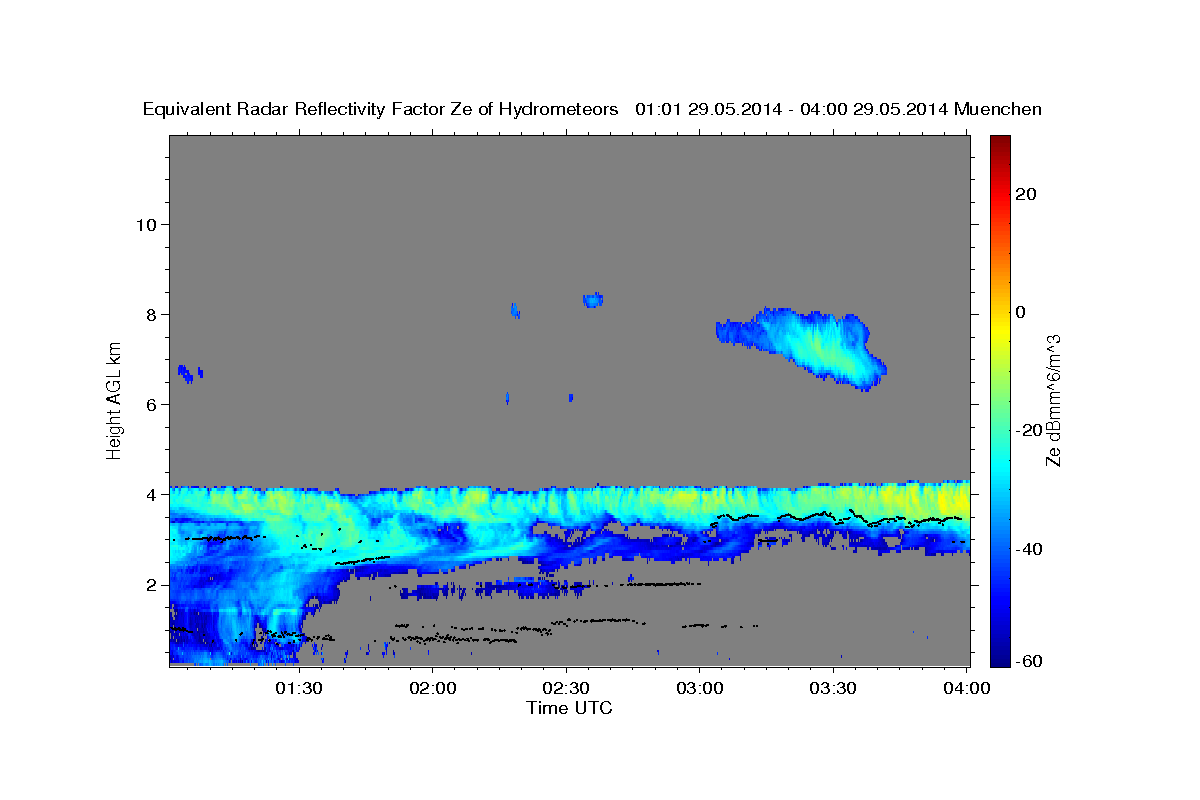
Task: Click the colorbar label 0
Action: [x=1020, y=312]
